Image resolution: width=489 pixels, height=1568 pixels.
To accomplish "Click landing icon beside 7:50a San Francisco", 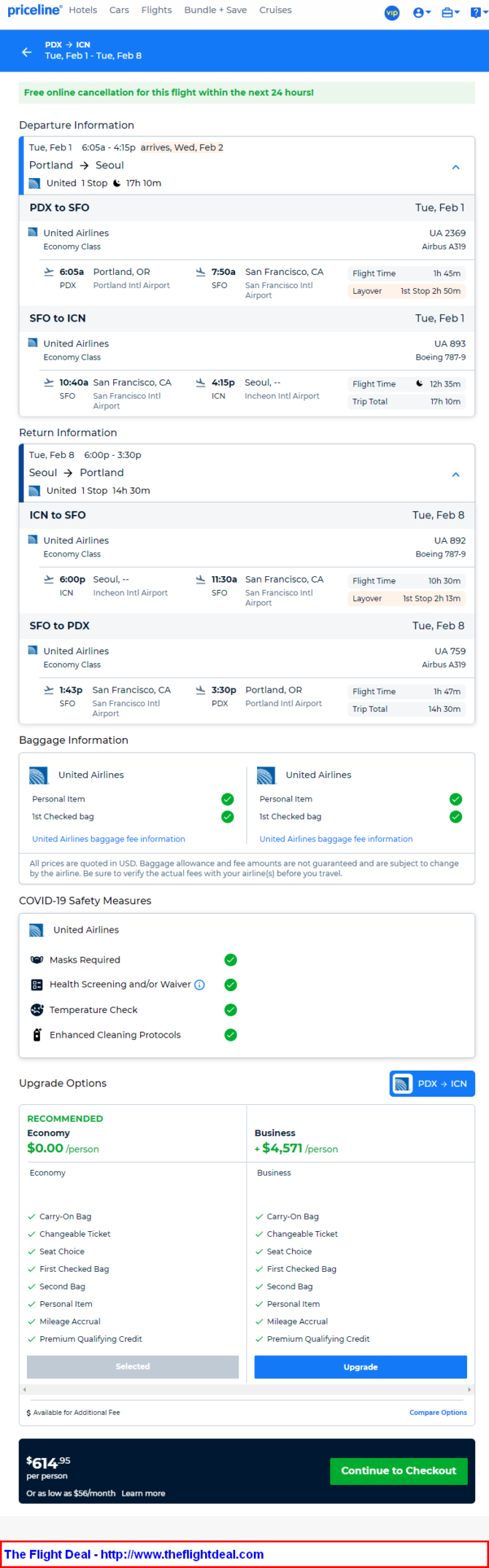I will coord(201,272).
